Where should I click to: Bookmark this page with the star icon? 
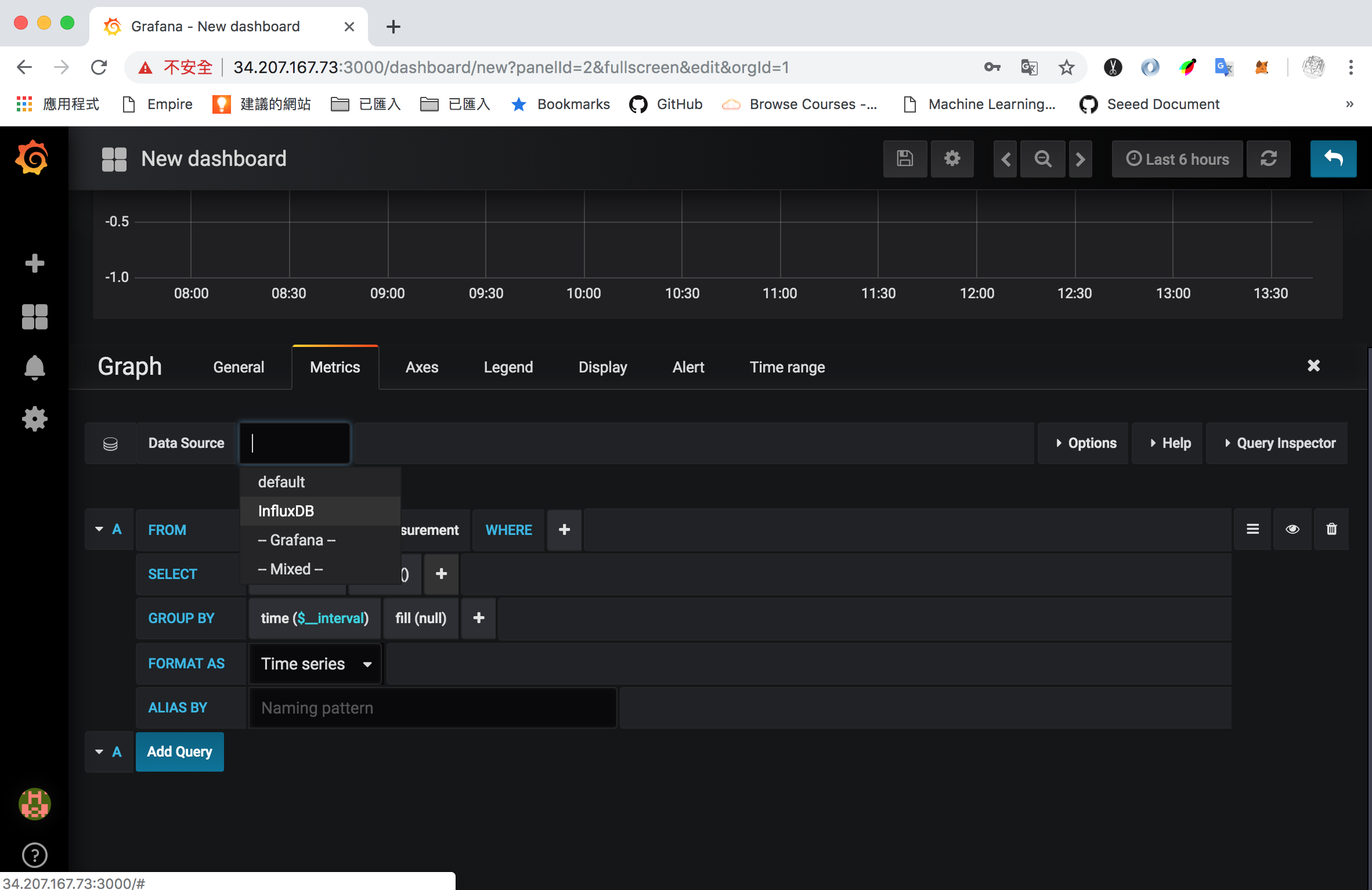pos(1066,67)
